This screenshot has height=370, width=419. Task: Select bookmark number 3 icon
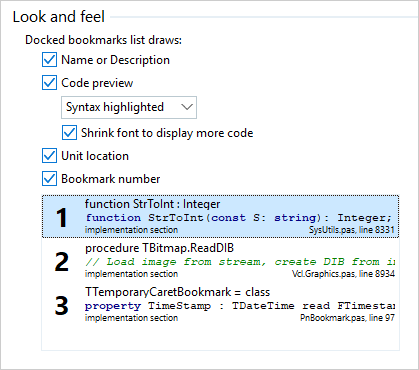[x=62, y=306]
